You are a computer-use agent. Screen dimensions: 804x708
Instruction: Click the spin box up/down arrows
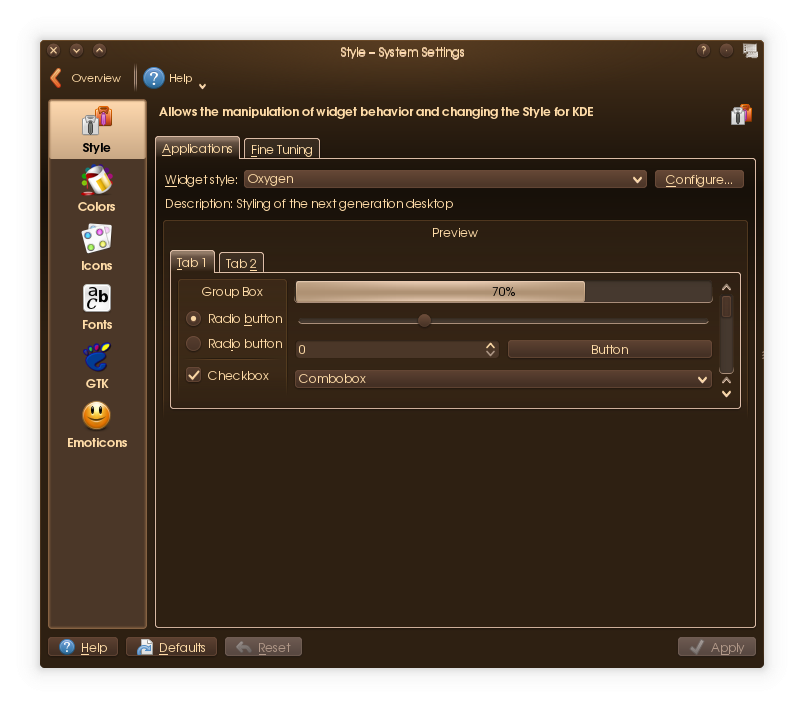(491, 350)
